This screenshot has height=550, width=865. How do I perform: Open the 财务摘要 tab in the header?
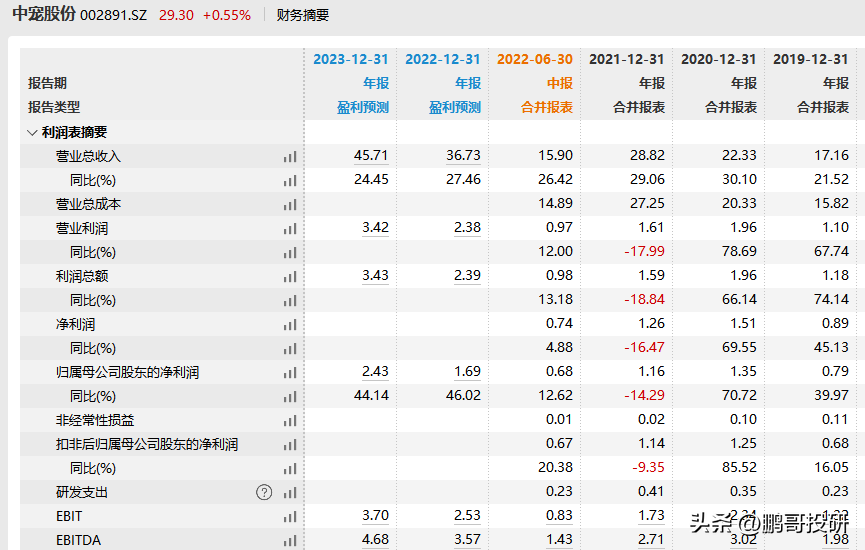303,15
